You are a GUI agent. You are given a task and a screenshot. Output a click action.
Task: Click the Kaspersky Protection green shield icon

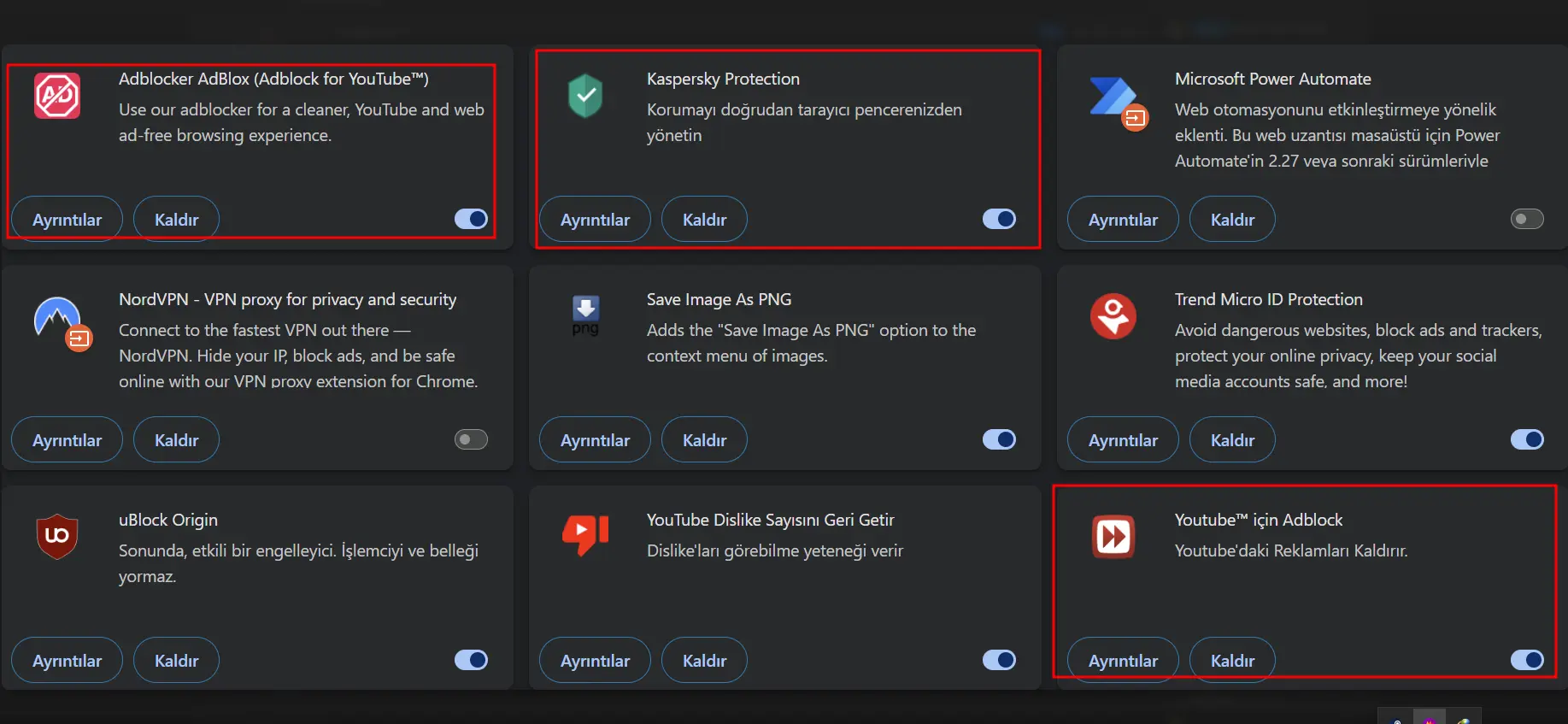click(585, 96)
